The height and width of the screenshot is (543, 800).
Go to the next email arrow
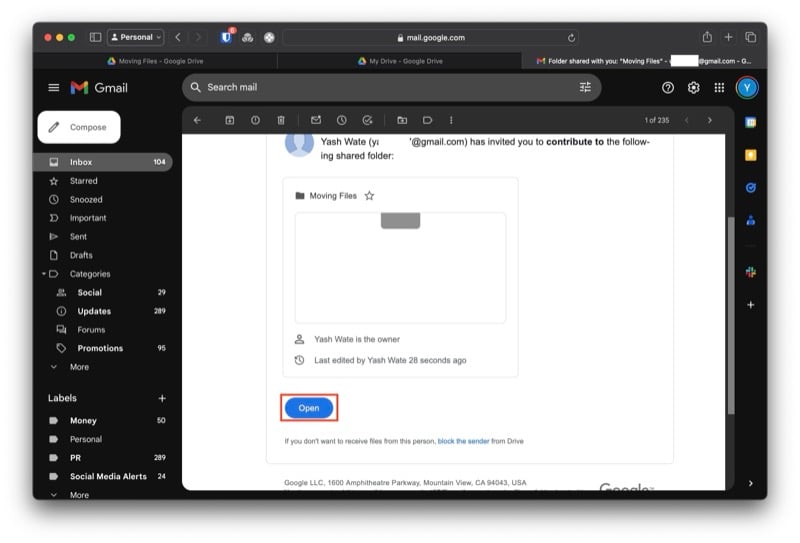(710, 120)
